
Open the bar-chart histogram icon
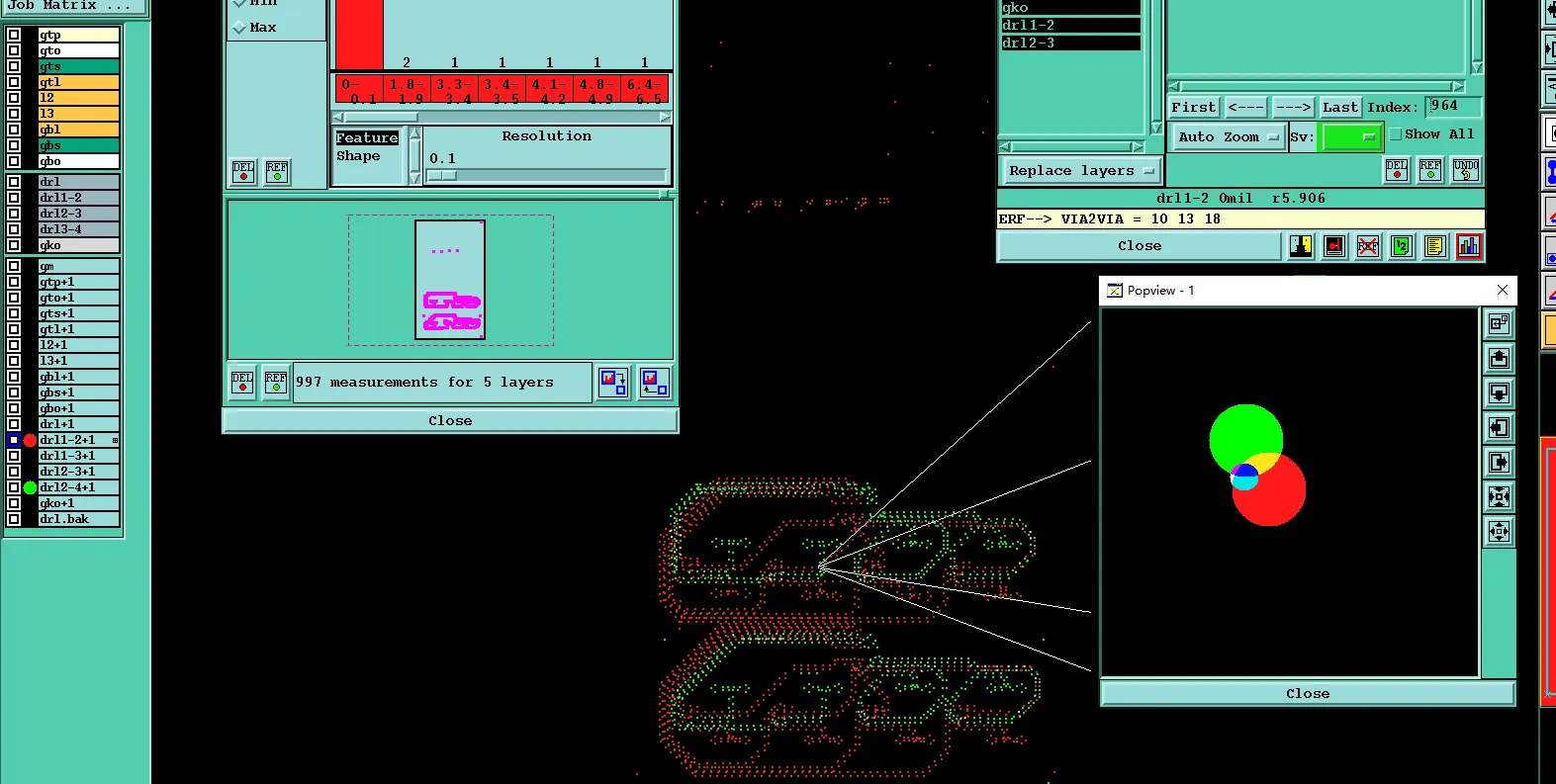(1469, 246)
